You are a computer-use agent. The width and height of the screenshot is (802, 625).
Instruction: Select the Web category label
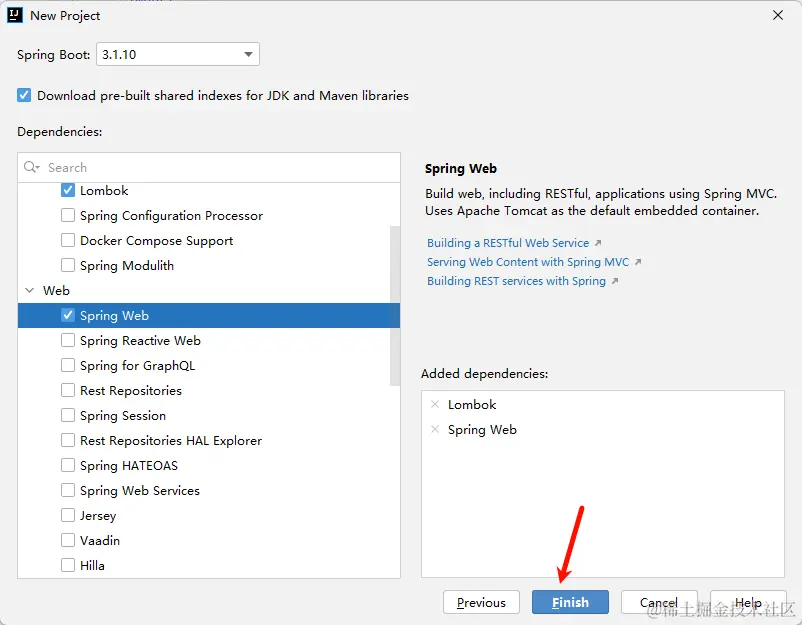(x=56, y=291)
